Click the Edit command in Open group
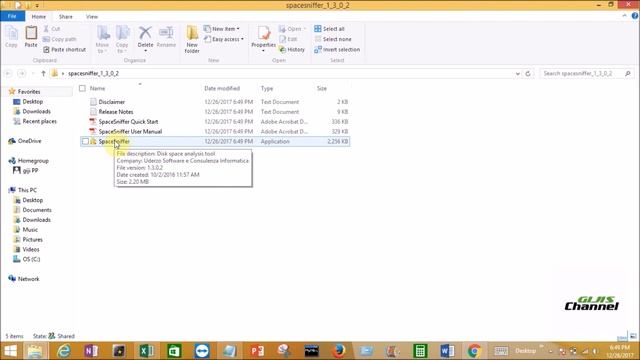The height and width of the screenshot is (360, 640). coord(288,39)
